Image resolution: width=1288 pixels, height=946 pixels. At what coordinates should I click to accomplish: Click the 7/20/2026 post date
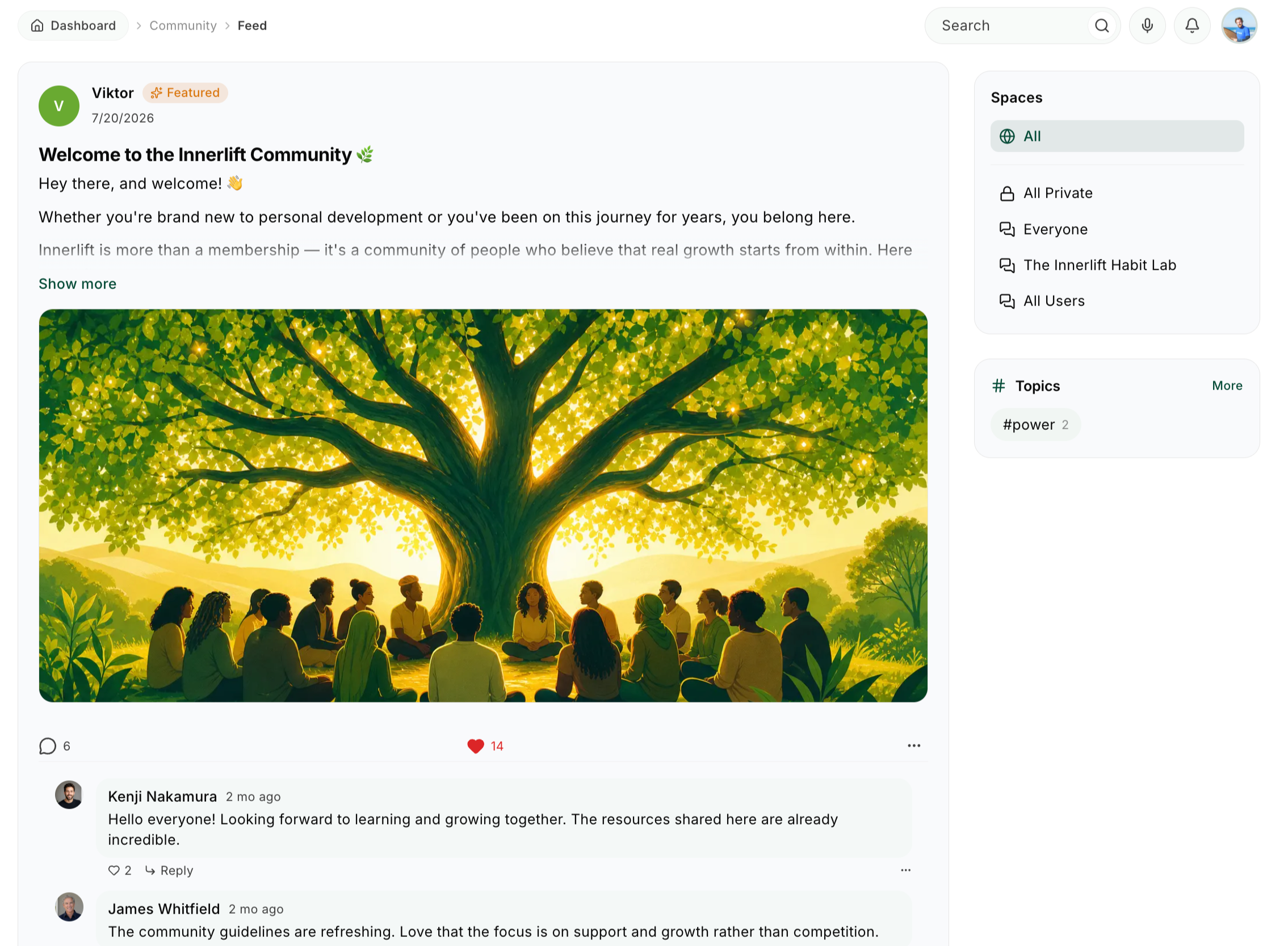[123, 118]
